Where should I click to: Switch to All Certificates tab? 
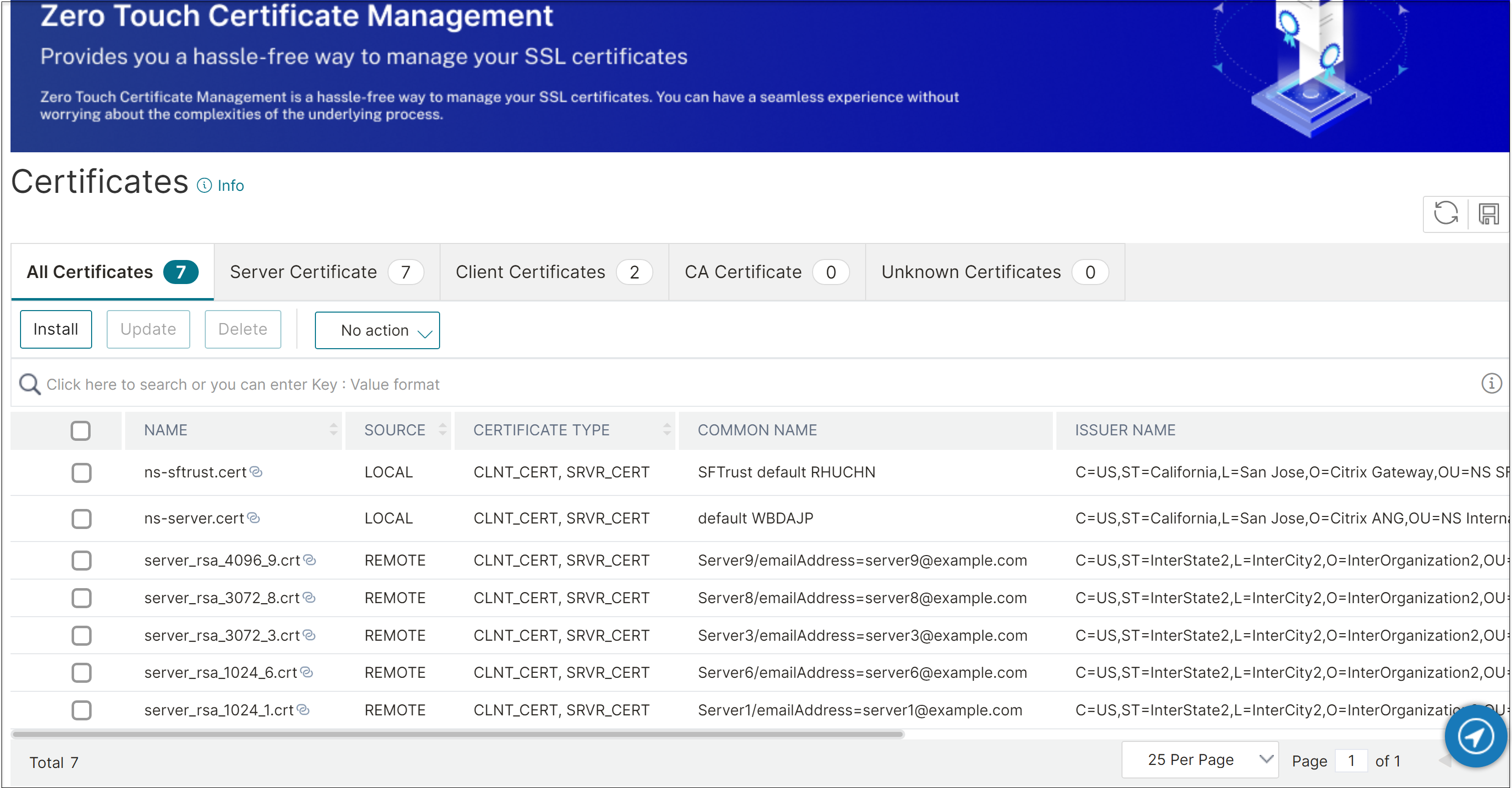113,272
